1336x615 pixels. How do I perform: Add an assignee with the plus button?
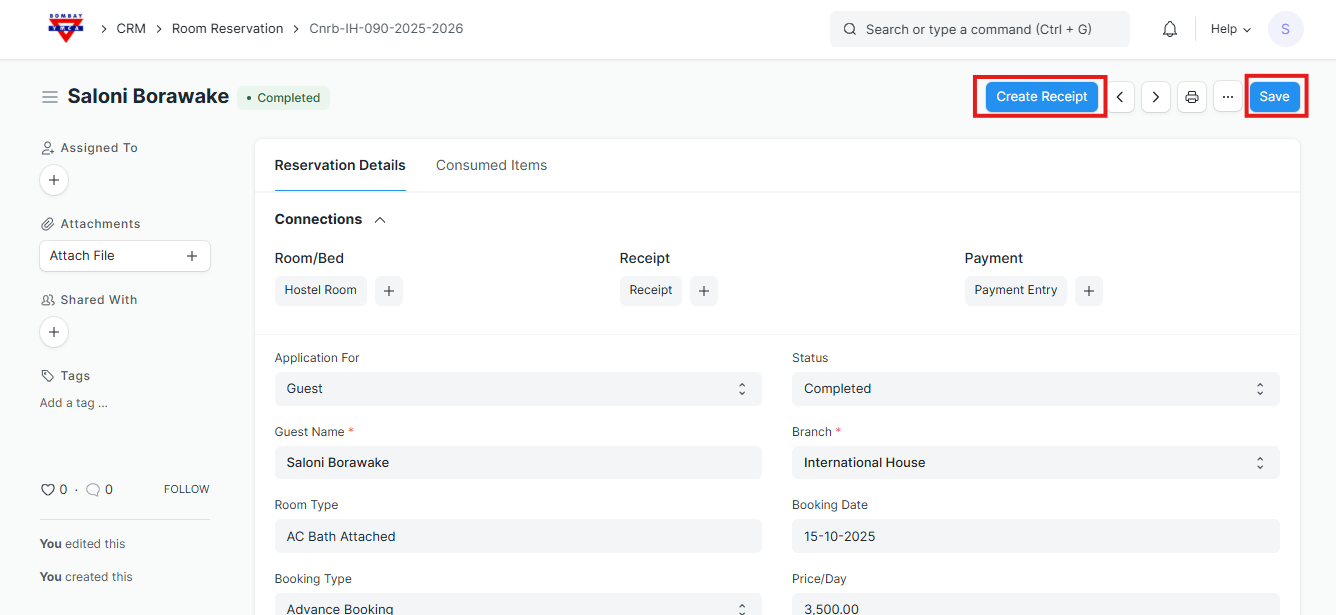pyautogui.click(x=54, y=180)
